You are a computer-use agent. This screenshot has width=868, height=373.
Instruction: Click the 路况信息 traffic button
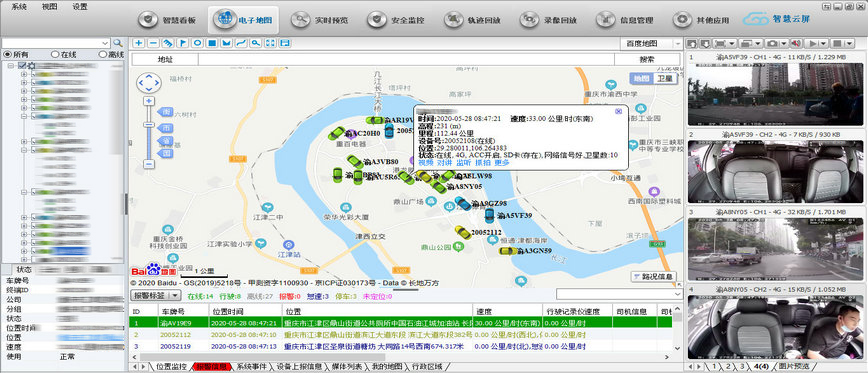tap(653, 276)
